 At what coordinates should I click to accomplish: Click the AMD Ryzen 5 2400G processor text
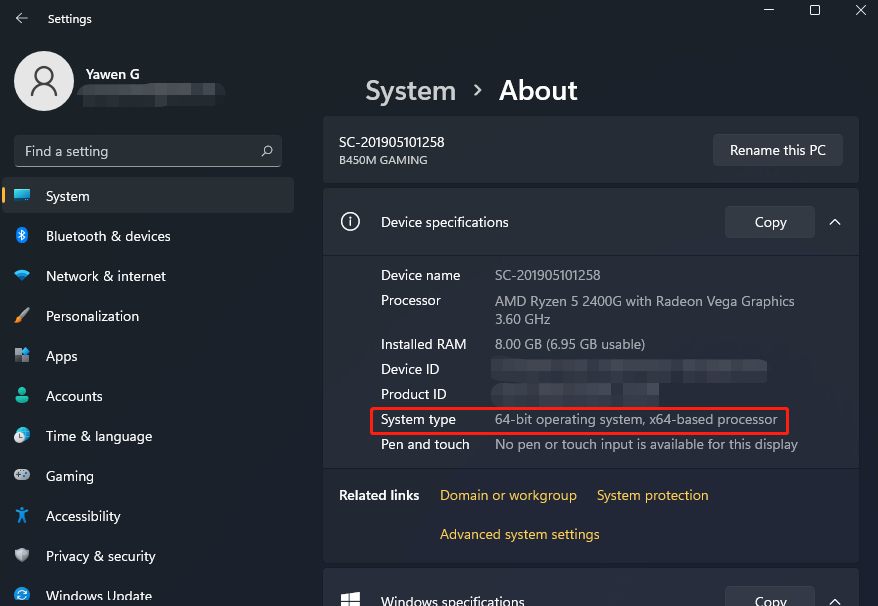tap(645, 310)
